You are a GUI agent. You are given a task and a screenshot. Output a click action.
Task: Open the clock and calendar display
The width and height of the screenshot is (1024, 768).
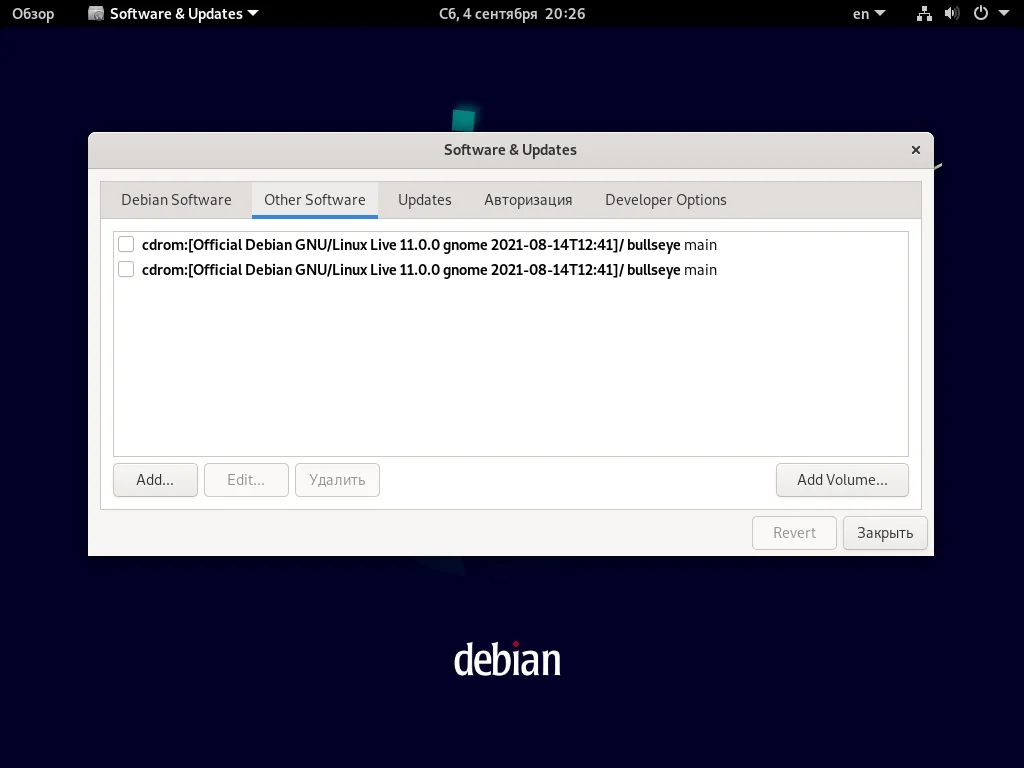512,13
